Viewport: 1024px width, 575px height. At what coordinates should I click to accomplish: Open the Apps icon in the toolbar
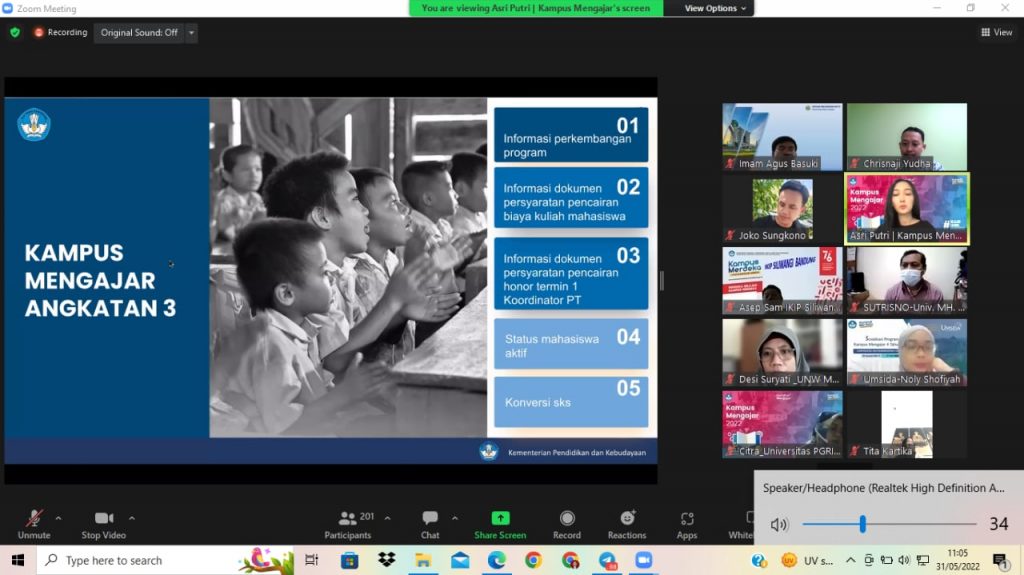click(x=687, y=522)
